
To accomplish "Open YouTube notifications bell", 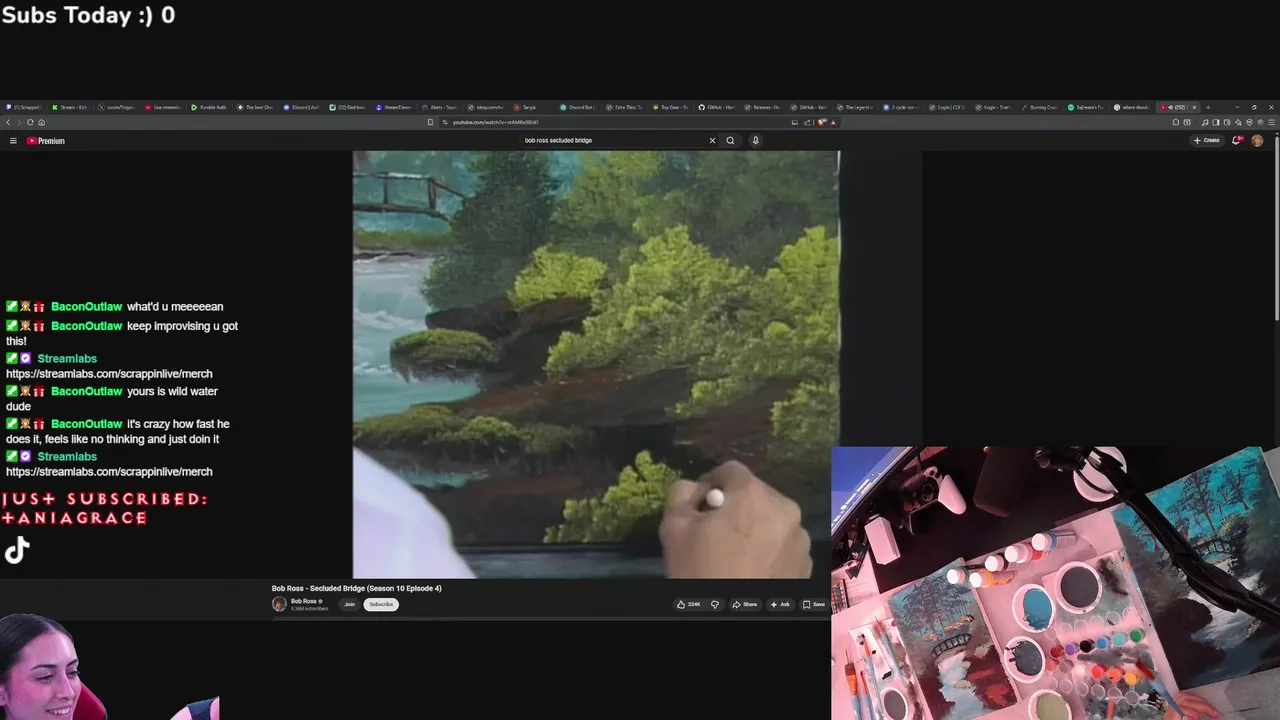I will [1237, 140].
